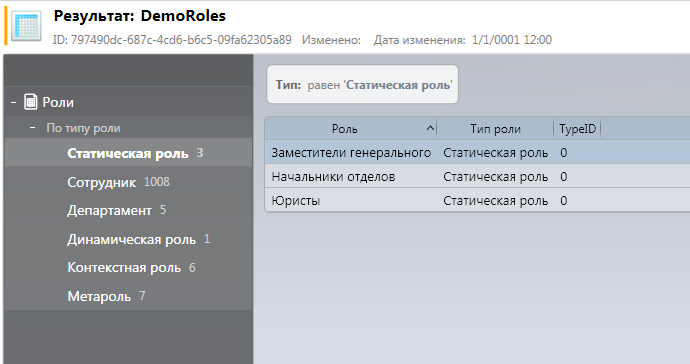Click the TypeID column header
Screen dimensions: 690x364
[x=577, y=129]
